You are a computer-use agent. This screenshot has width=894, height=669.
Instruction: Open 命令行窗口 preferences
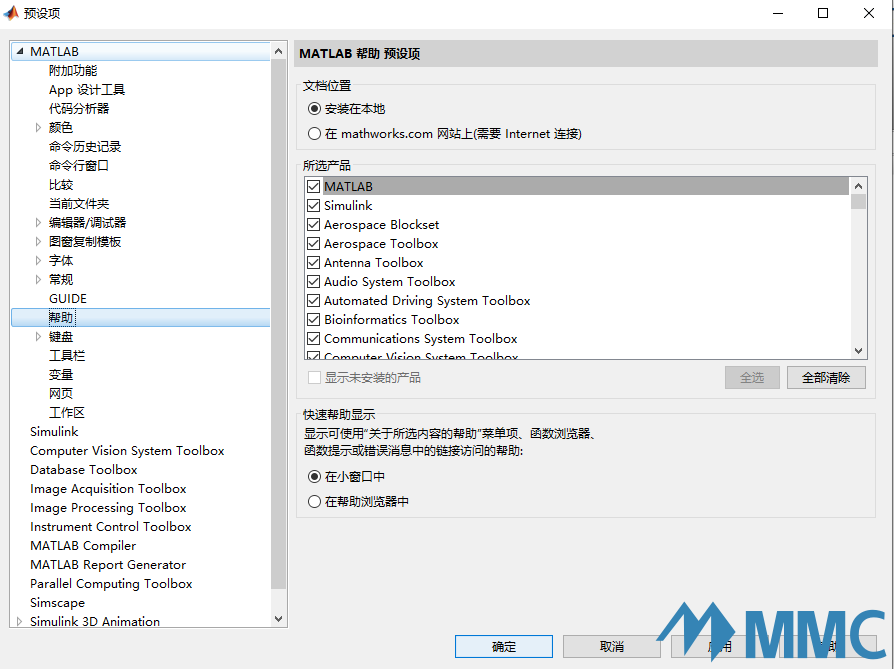pos(79,165)
